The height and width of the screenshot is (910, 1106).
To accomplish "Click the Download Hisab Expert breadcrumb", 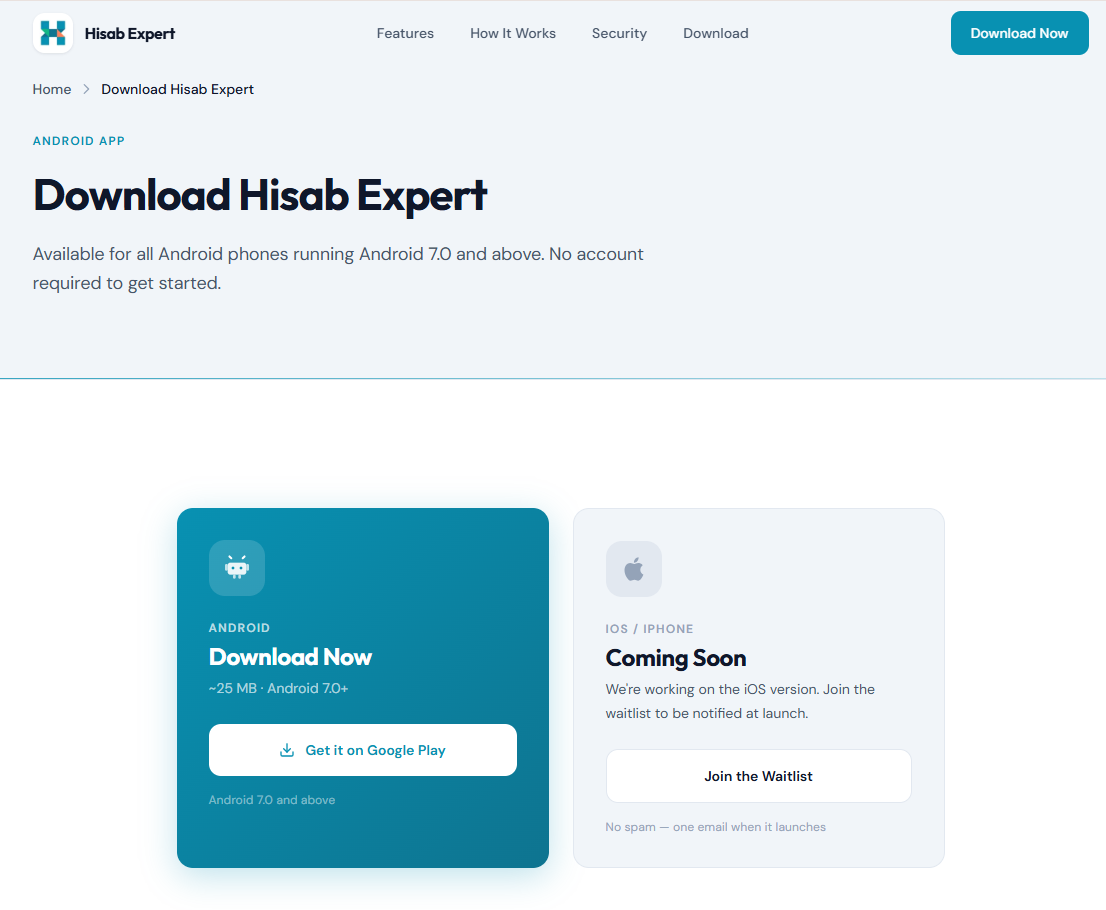I will pyautogui.click(x=177, y=89).
